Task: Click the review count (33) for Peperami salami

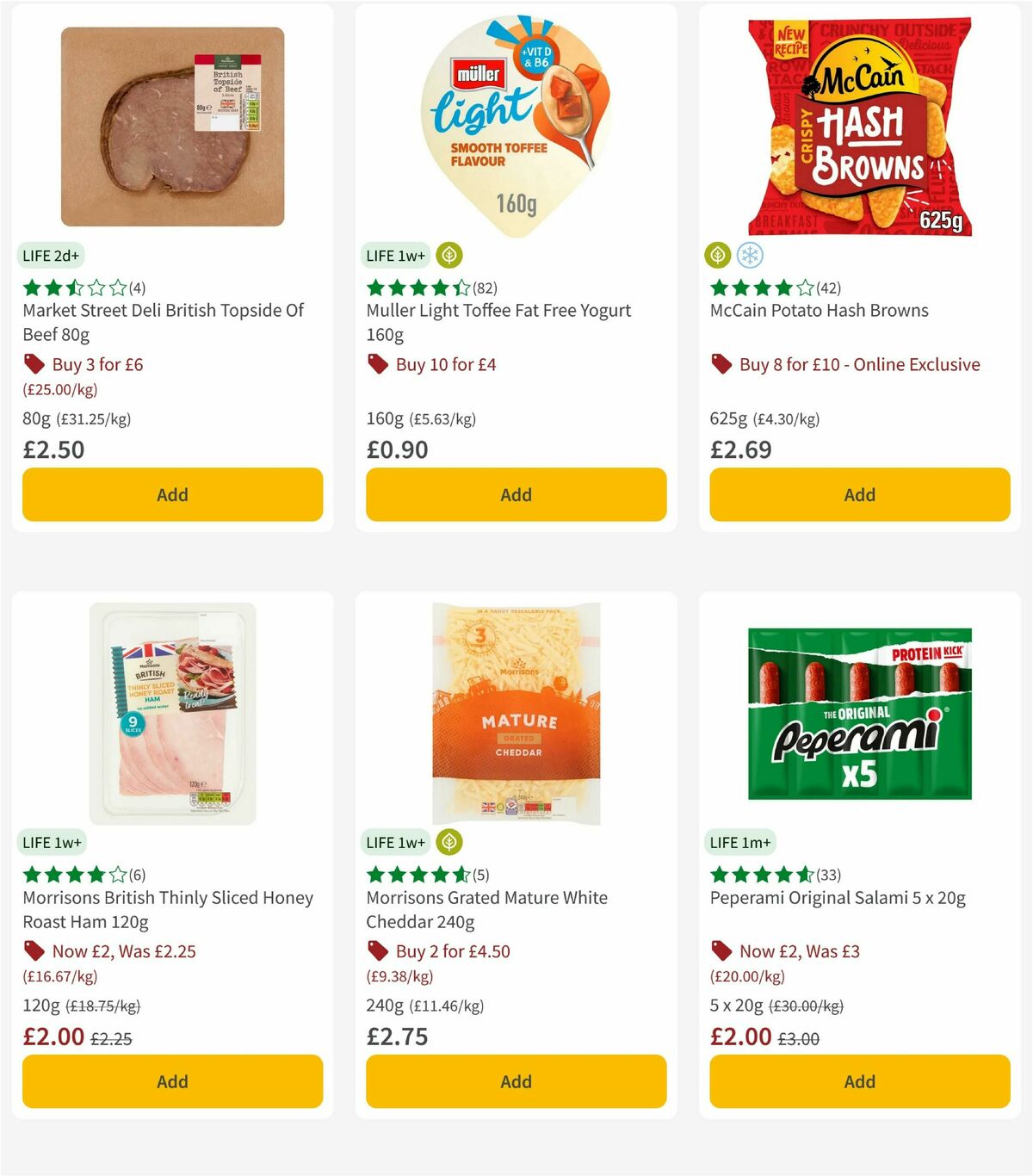Action: [x=828, y=875]
